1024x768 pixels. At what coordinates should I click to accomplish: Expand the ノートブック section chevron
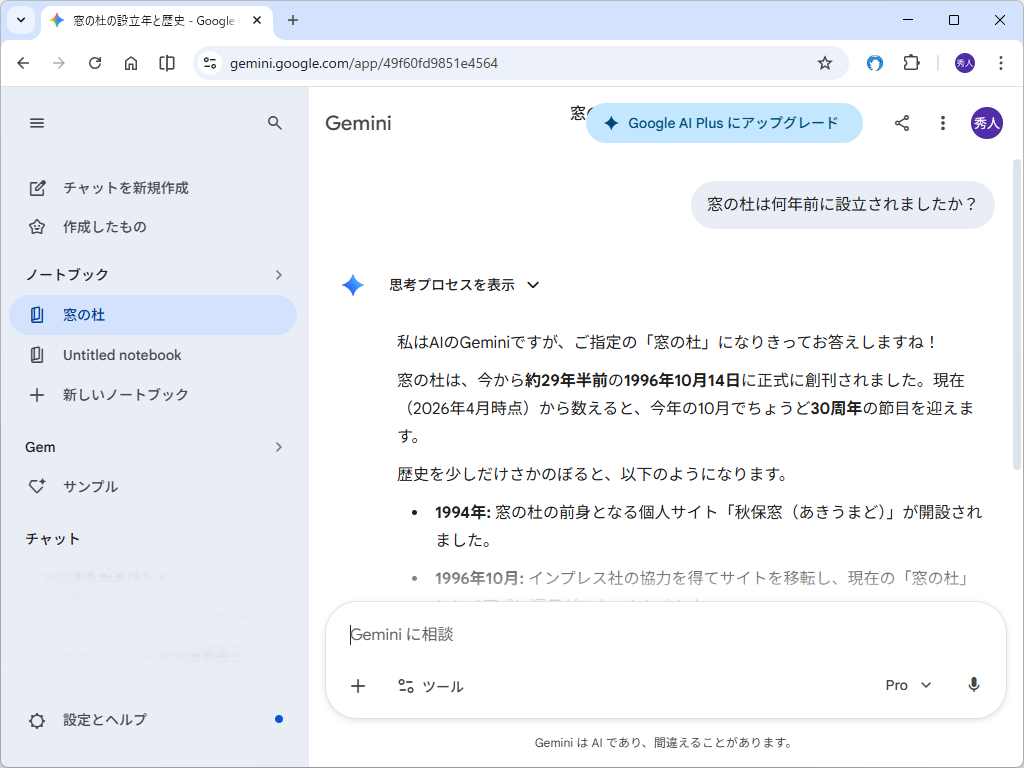pos(279,274)
